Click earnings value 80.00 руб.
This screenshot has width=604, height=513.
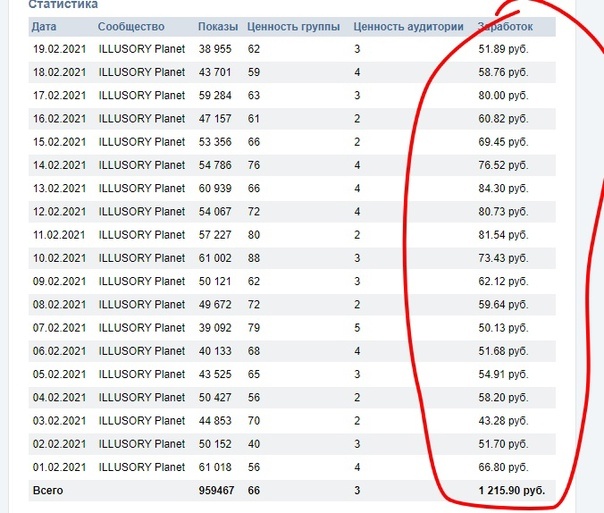click(x=503, y=96)
